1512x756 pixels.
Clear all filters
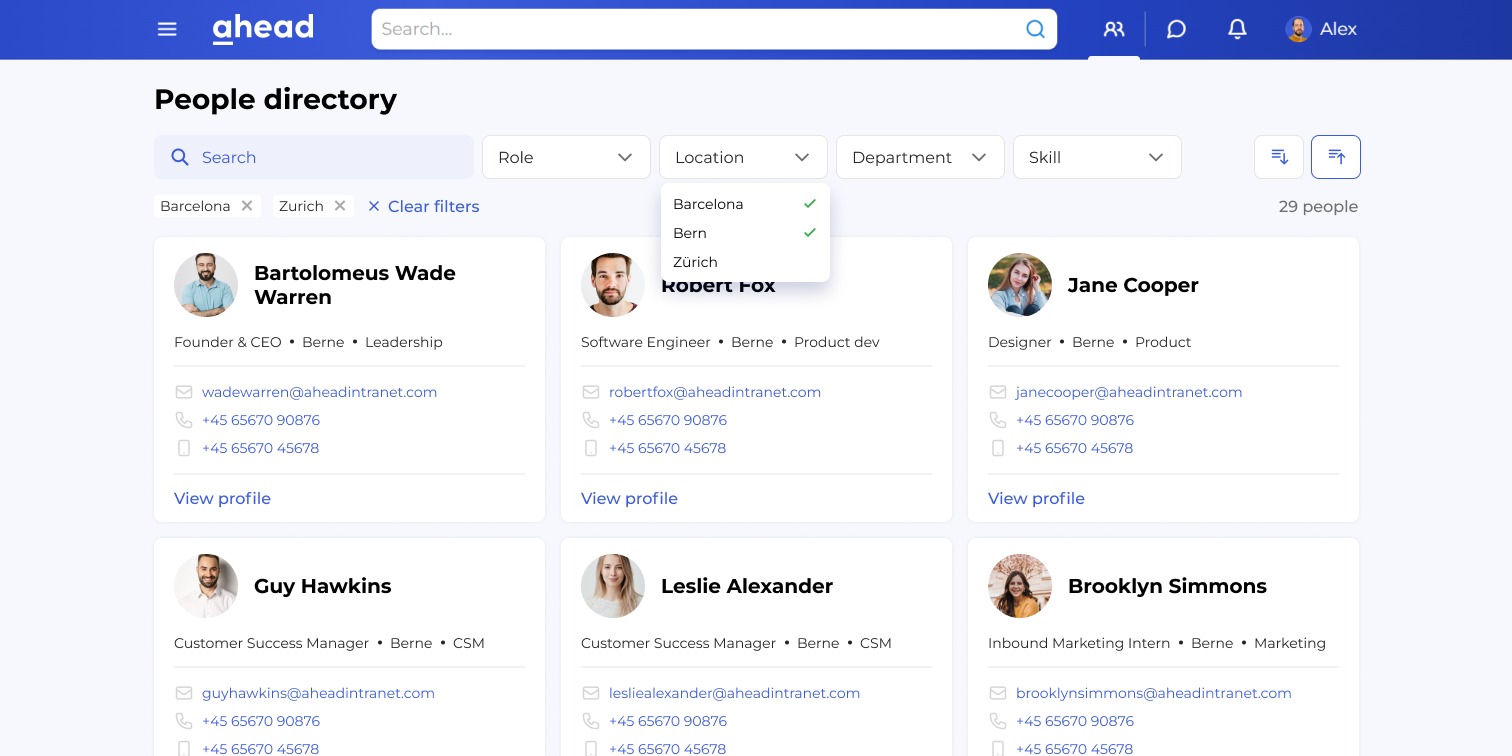[423, 206]
